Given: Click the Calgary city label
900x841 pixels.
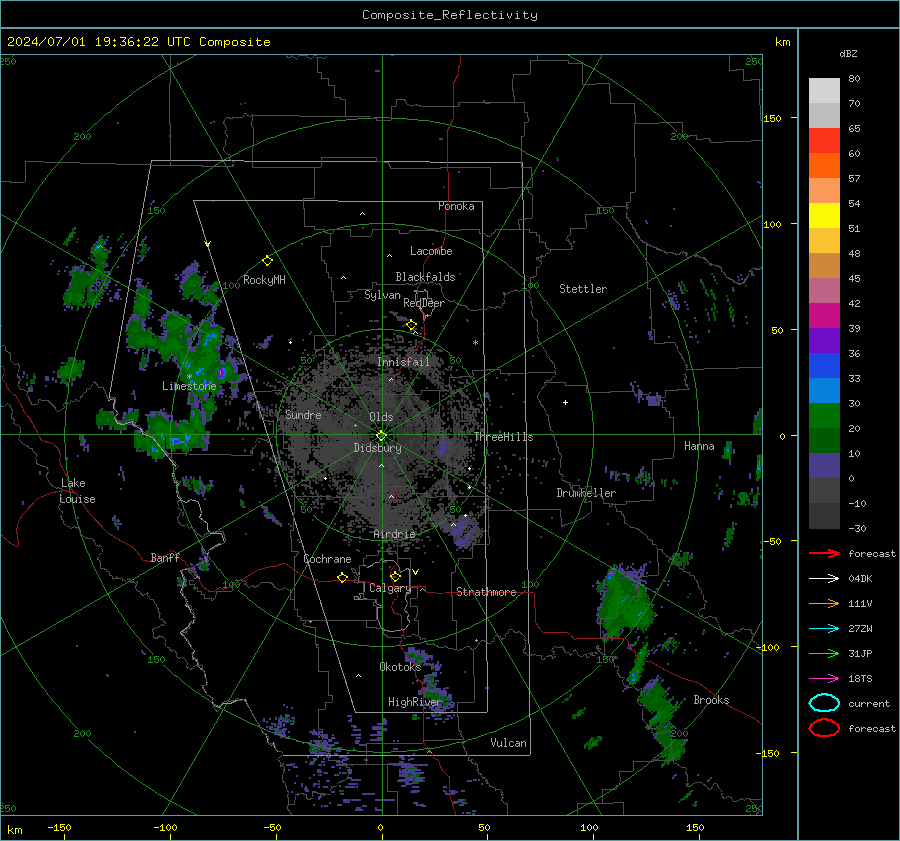Looking at the screenshot, I should coord(390,588).
